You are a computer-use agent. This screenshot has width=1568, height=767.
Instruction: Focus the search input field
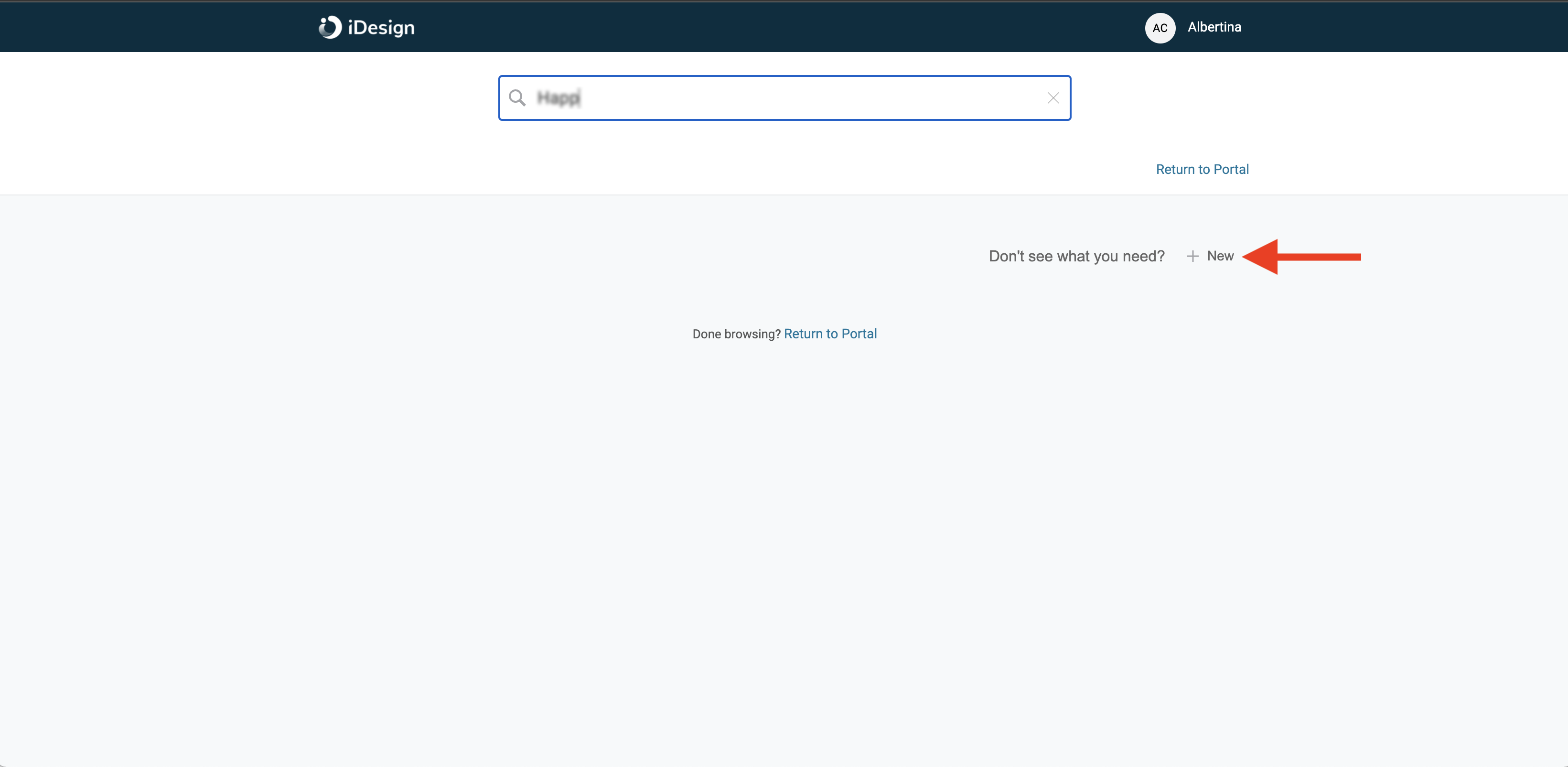tap(784, 97)
